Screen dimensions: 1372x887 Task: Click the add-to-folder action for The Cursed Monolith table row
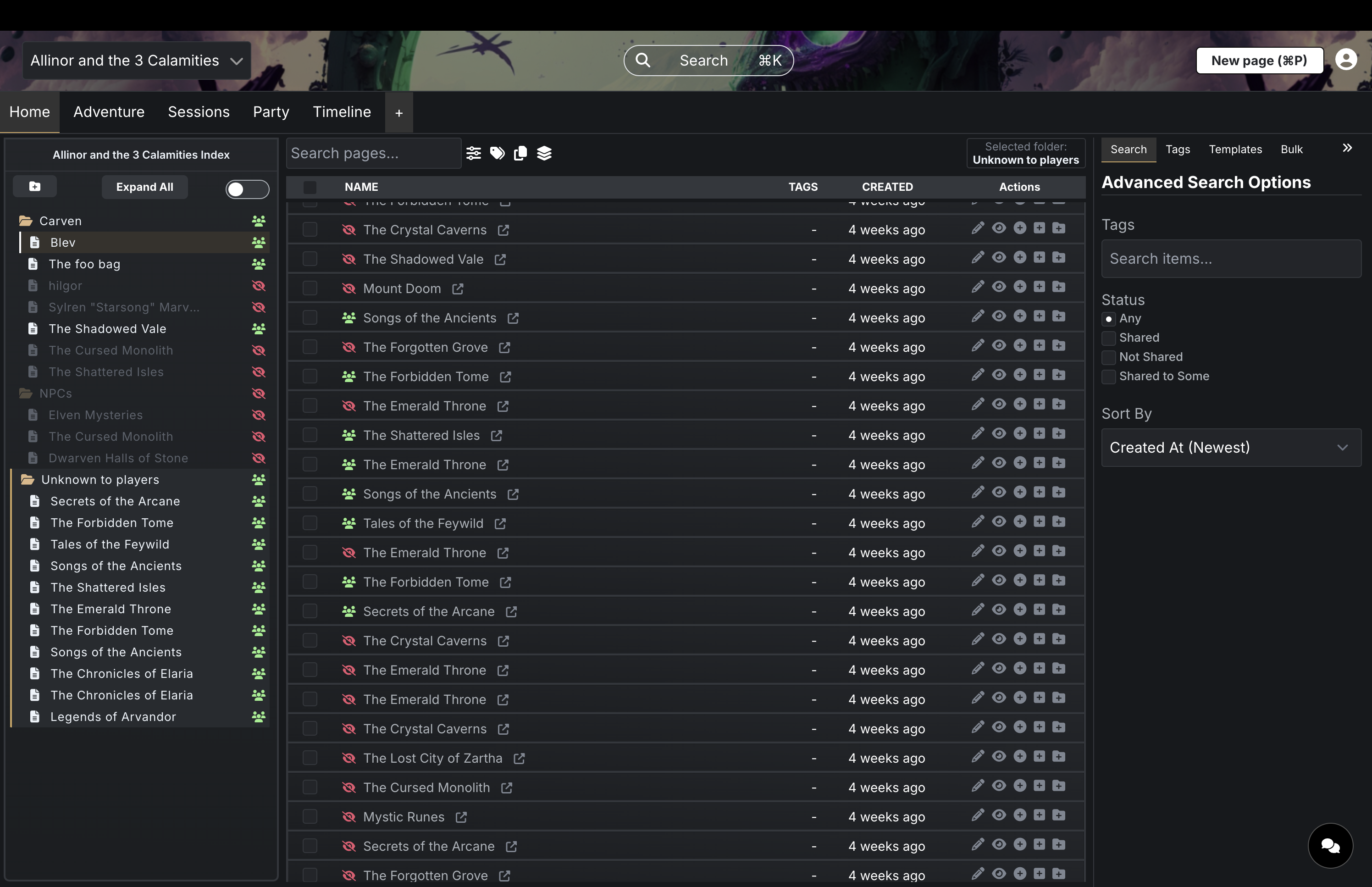[x=1059, y=786]
